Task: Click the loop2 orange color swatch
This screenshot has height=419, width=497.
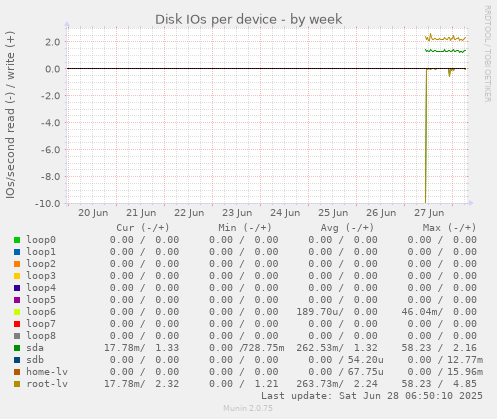Action: point(17,264)
